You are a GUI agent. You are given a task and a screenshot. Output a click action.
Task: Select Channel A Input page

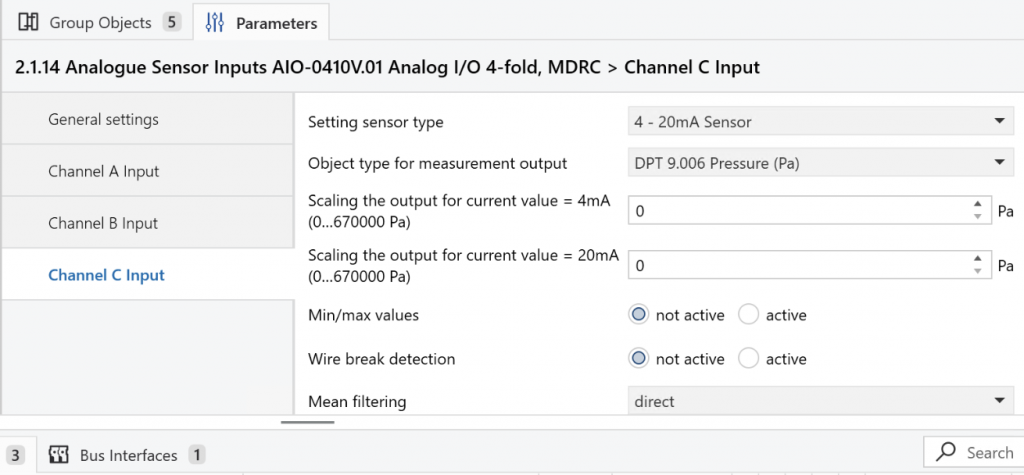[103, 171]
